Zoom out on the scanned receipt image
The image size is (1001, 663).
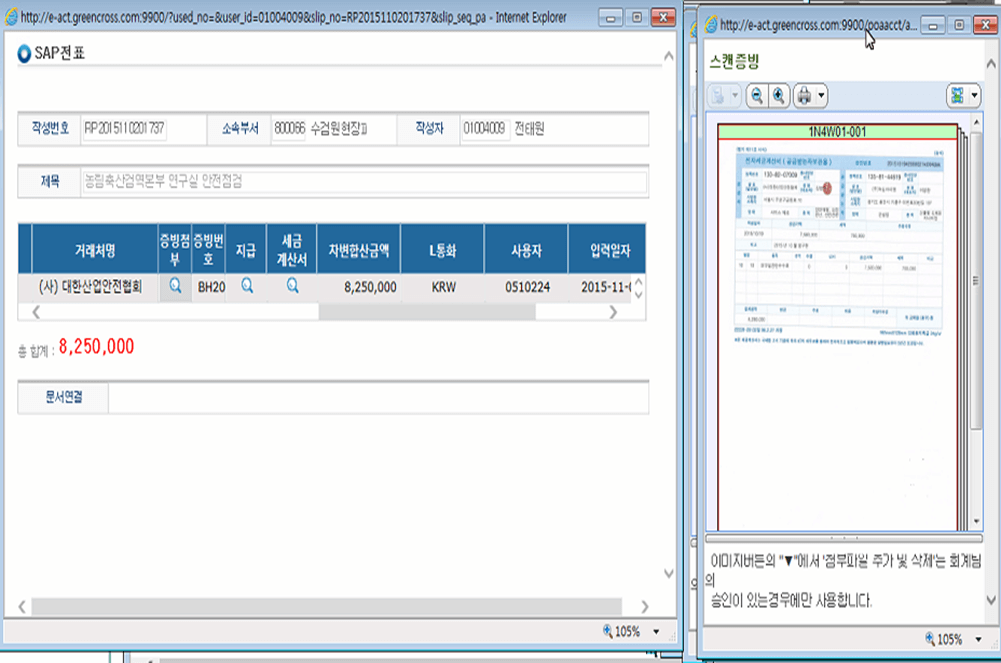(757, 95)
